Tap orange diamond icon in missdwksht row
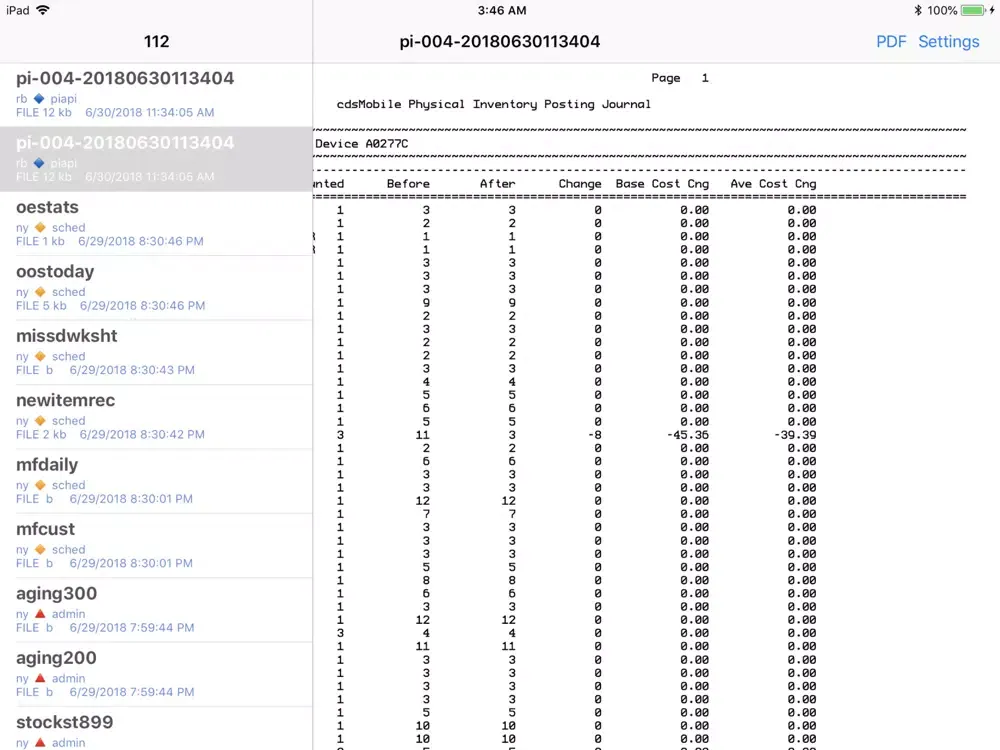 pyautogui.click(x=40, y=356)
